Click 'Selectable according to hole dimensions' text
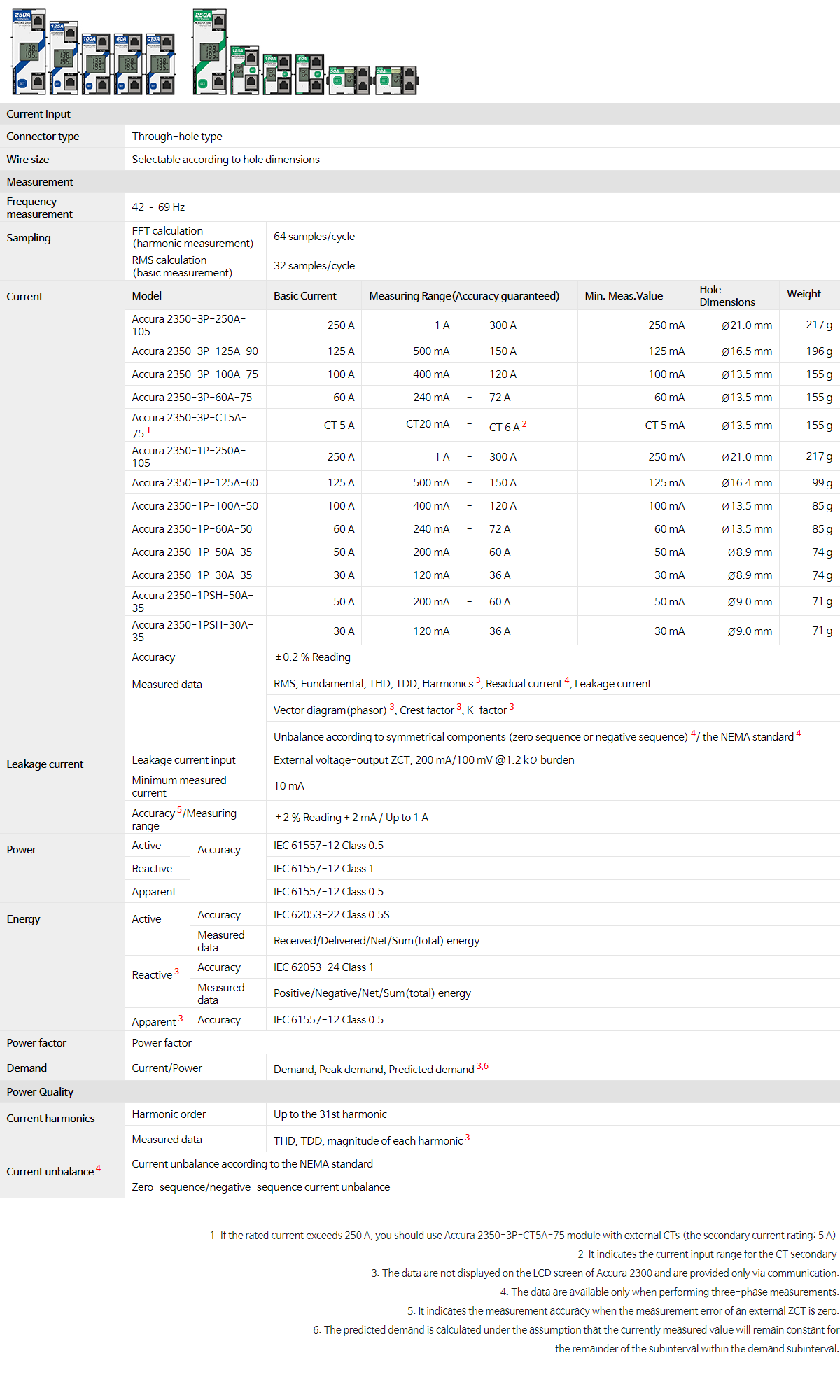Viewport: 840px width, 1400px height. tap(225, 160)
